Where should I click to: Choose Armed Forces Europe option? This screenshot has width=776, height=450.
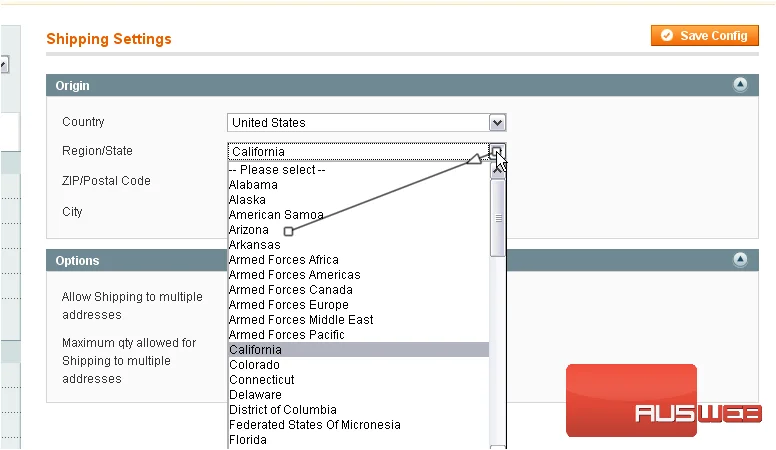(358, 304)
